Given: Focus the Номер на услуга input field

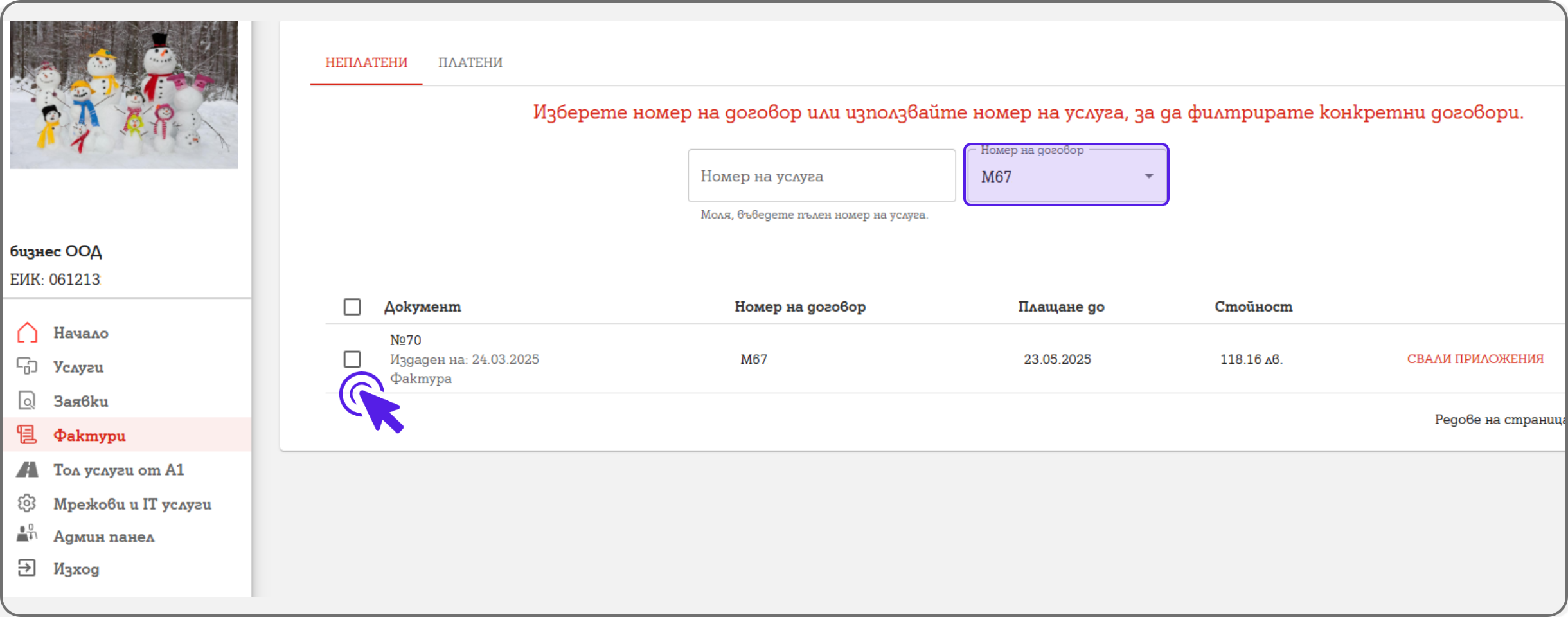Looking at the screenshot, I should click(822, 176).
